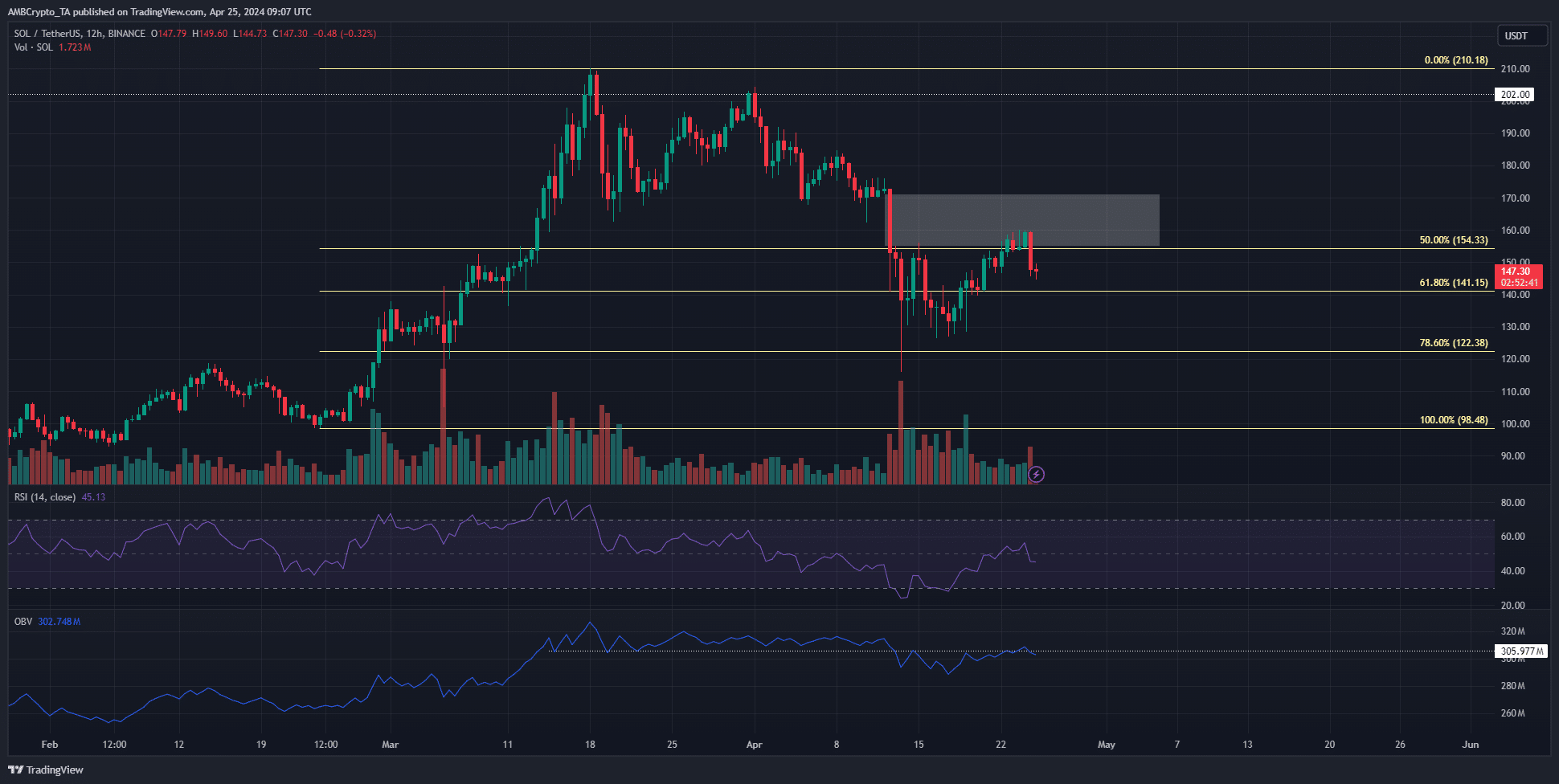
Task: Click the Jun label on time axis
Action: 1471,745
